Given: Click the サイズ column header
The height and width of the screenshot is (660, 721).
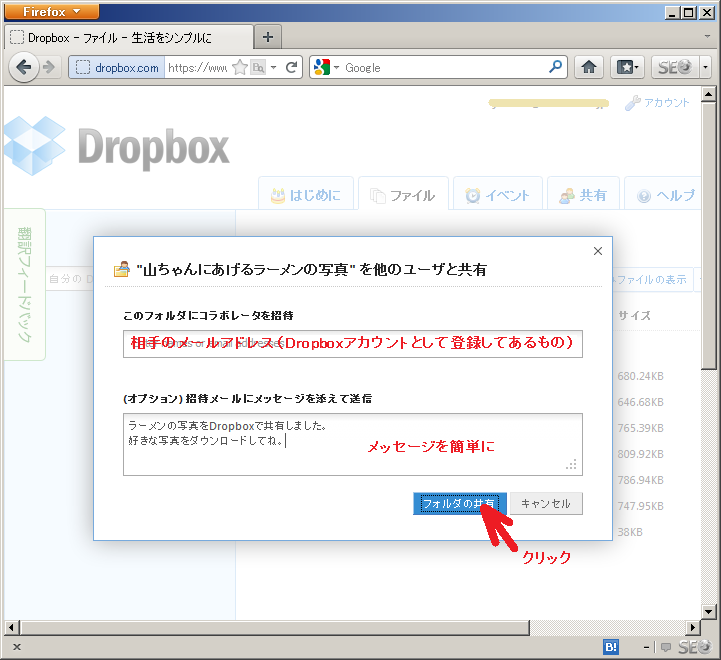Looking at the screenshot, I should [634, 316].
